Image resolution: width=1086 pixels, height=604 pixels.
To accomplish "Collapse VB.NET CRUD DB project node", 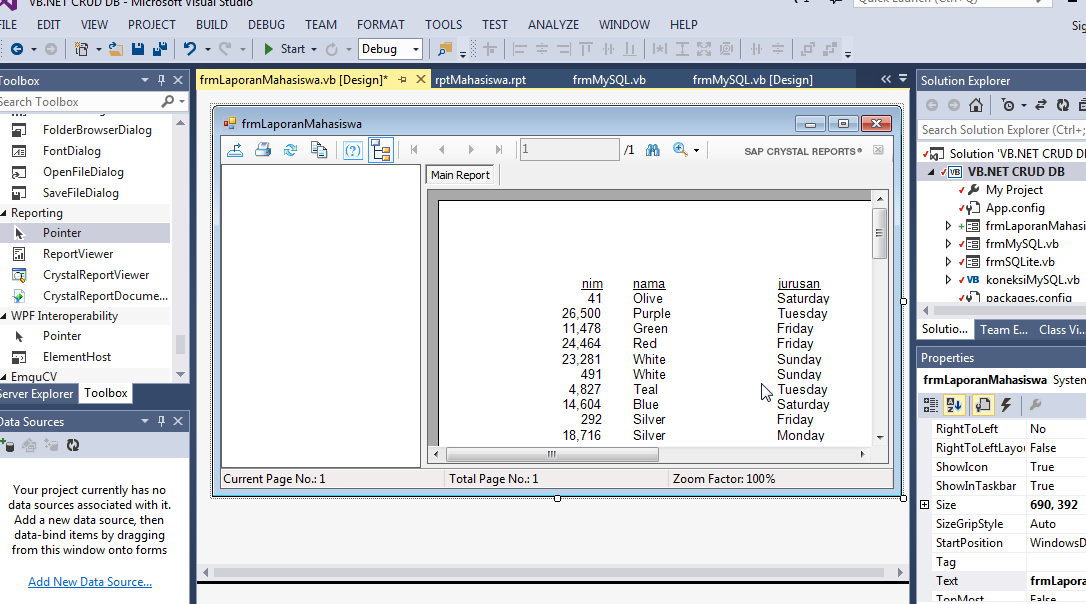I will 931,172.
